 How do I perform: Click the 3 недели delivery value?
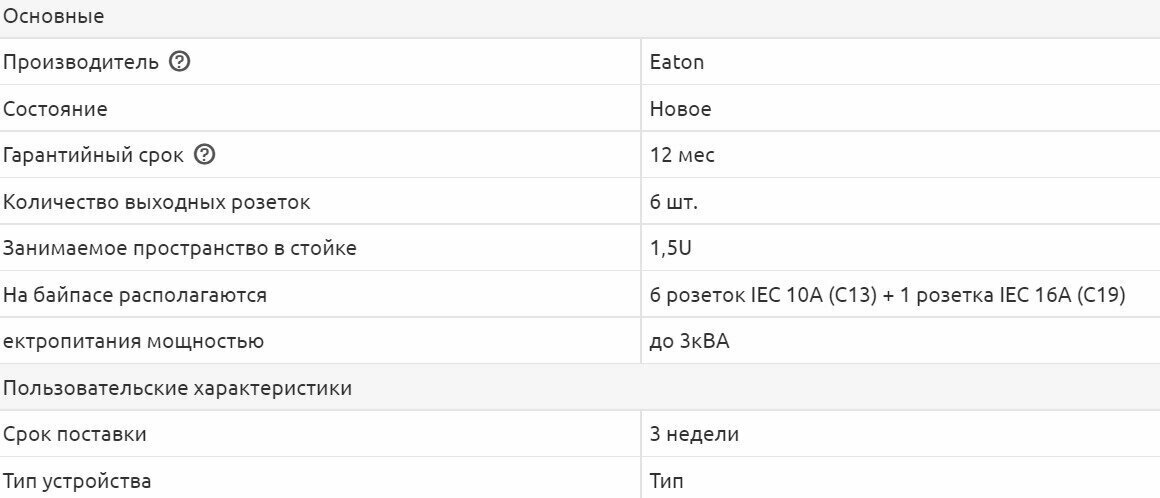694,435
